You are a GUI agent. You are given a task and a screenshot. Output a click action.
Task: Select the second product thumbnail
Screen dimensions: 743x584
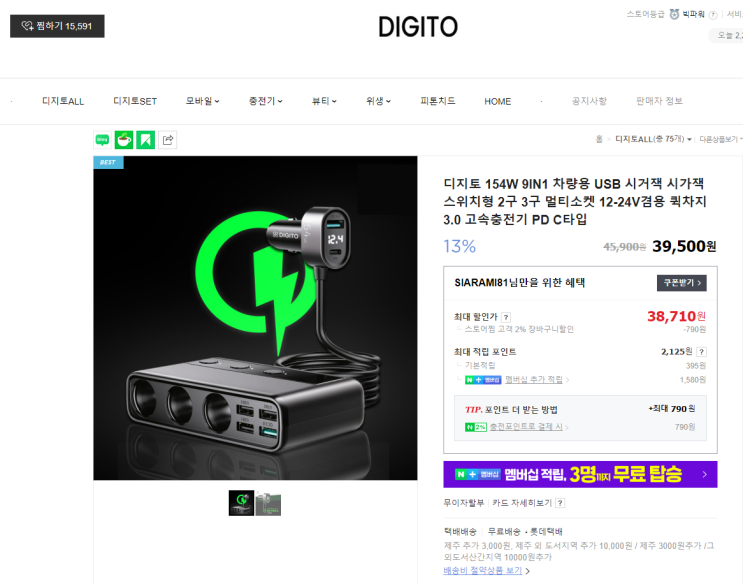pyautogui.click(x=268, y=503)
